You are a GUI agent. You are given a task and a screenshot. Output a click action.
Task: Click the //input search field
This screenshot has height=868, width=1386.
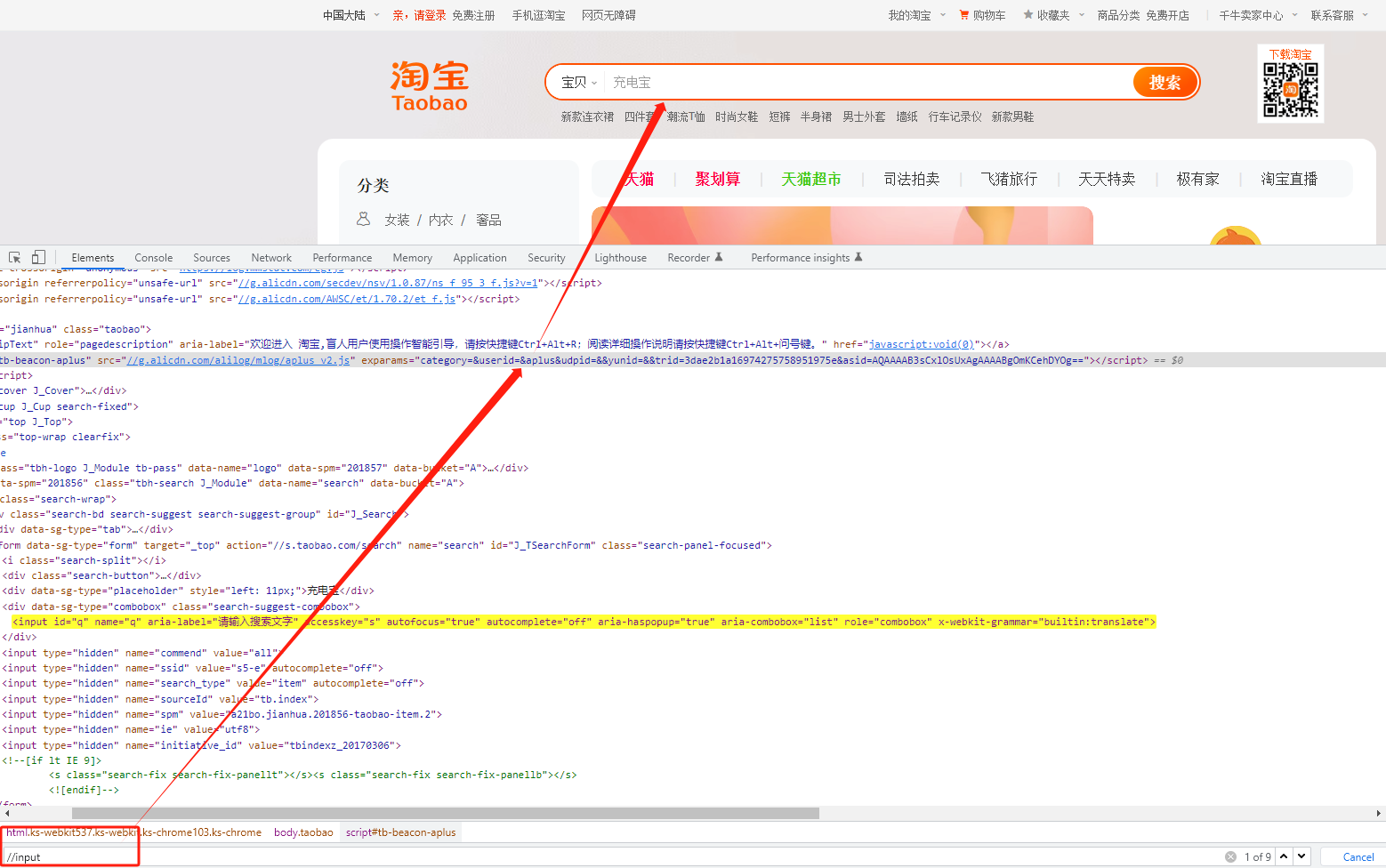(x=69, y=856)
